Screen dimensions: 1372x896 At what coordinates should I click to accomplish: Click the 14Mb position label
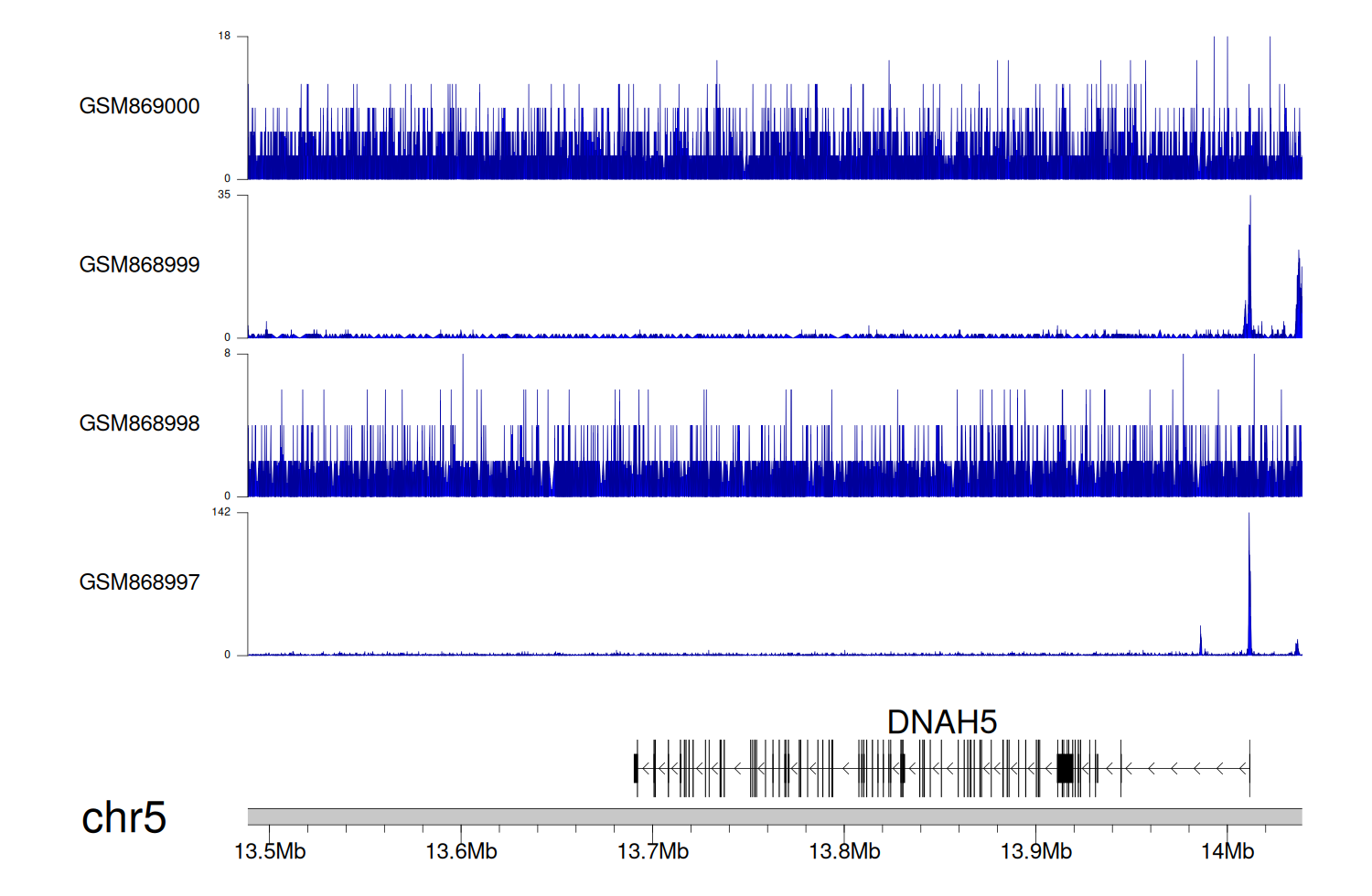click(1227, 851)
